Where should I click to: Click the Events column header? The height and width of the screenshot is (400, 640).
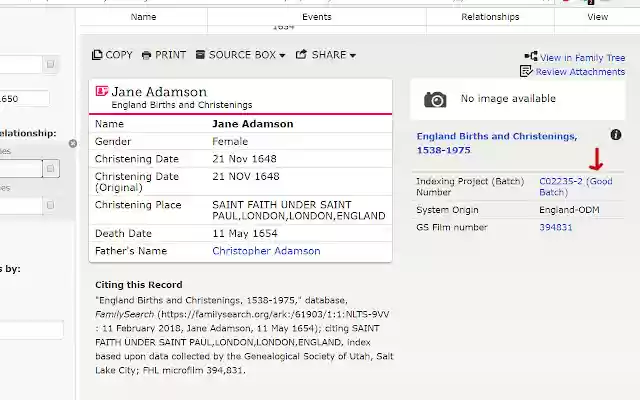click(x=317, y=17)
